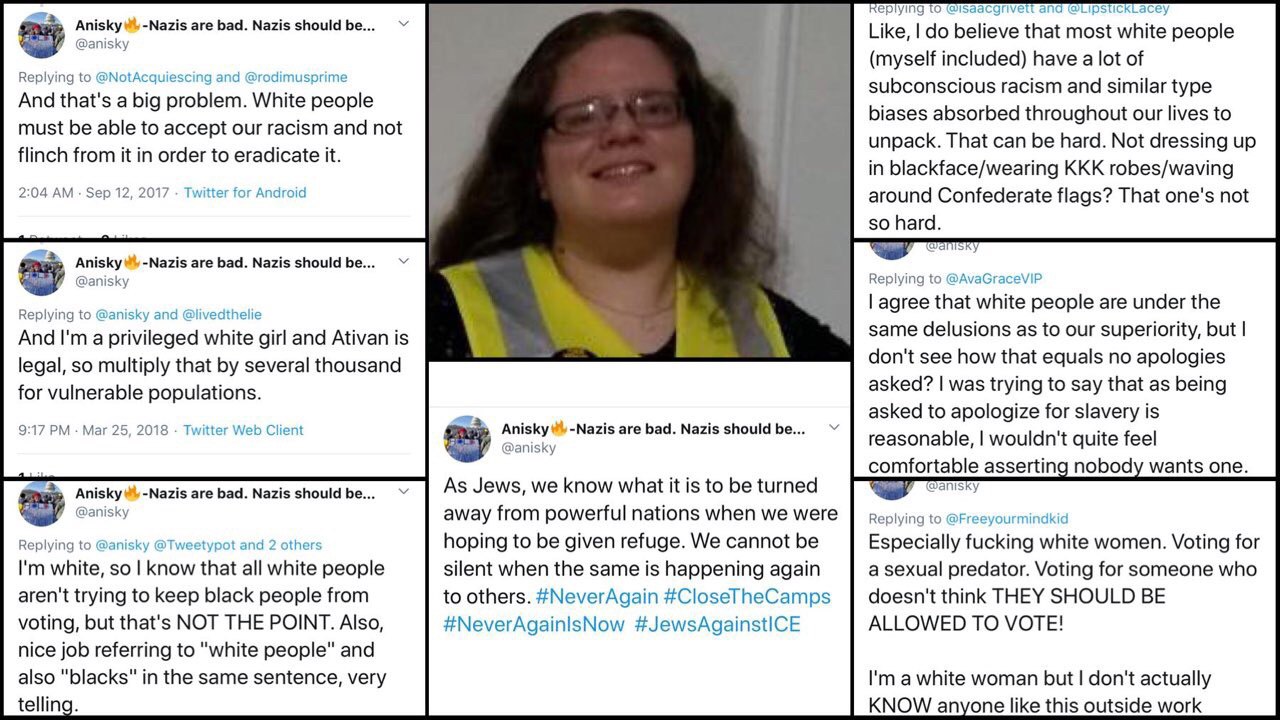
Task: Expand the chevron menu on the Ativan tweet
Action: coord(403,261)
